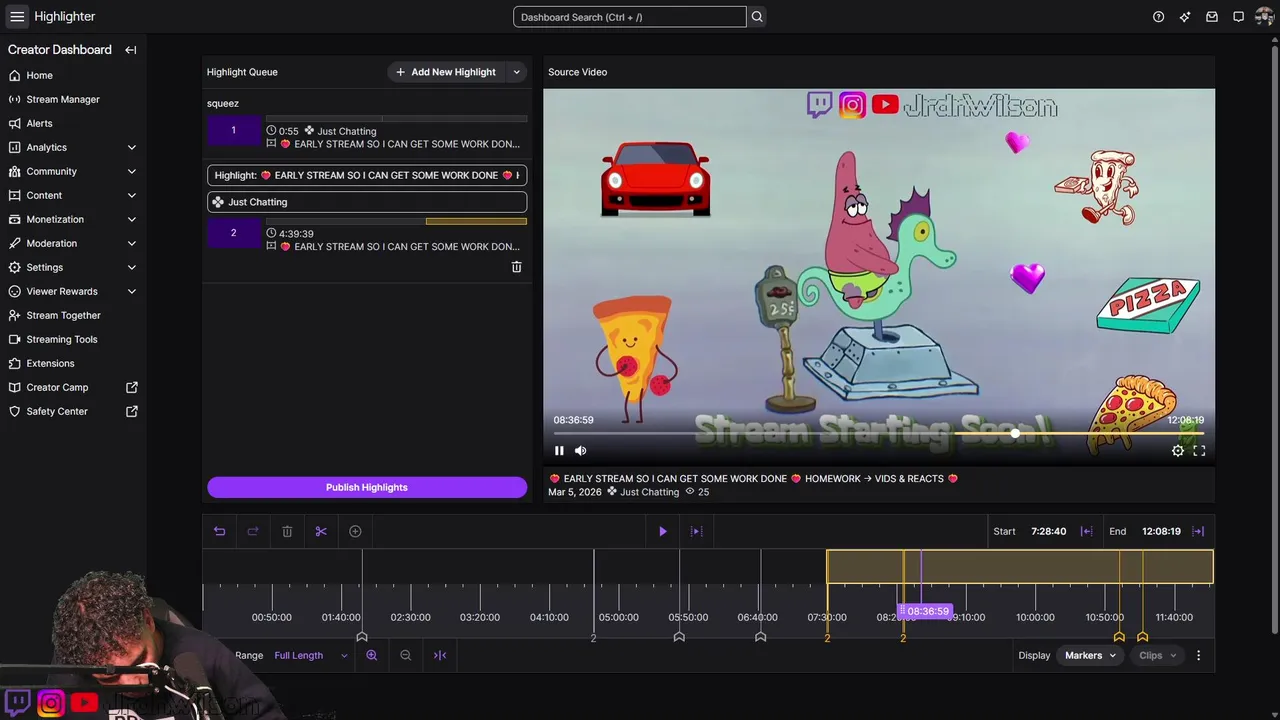The width and height of the screenshot is (1280, 720).
Task: Zoom in on the timeline
Action: coord(371,656)
